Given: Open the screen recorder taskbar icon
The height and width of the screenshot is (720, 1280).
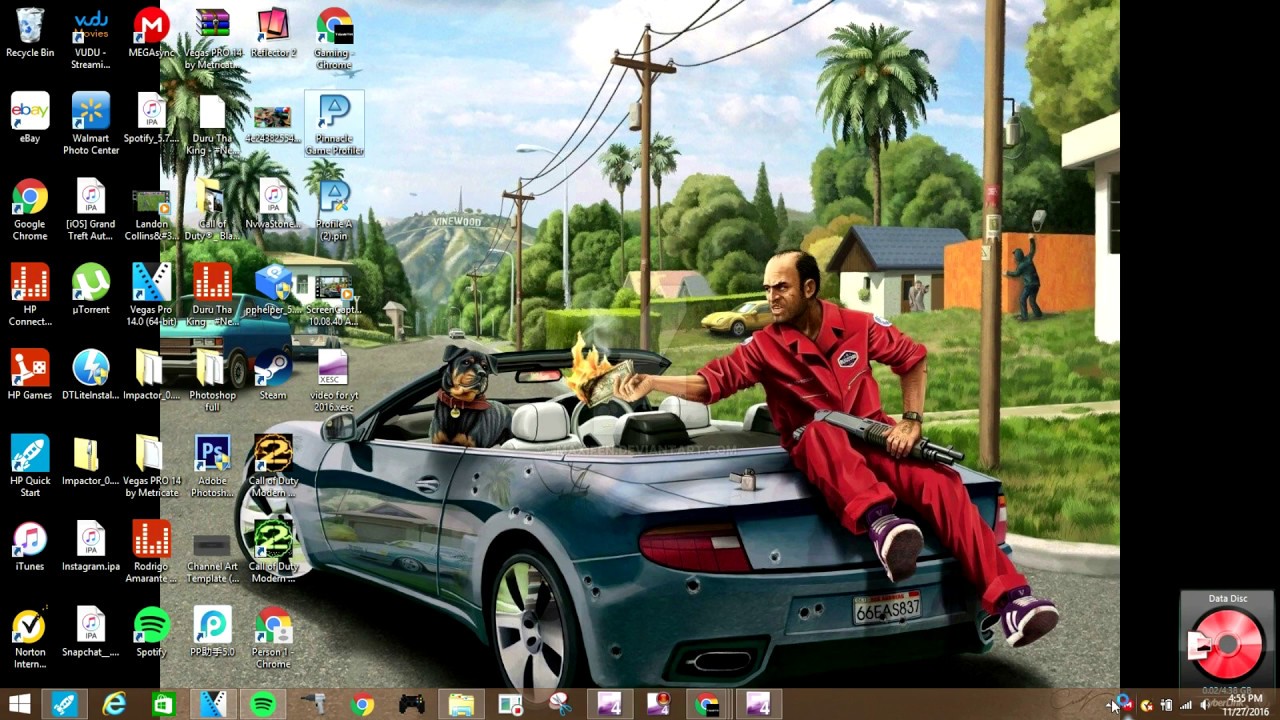Looking at the screenshot, I should [x=510, y=704].
